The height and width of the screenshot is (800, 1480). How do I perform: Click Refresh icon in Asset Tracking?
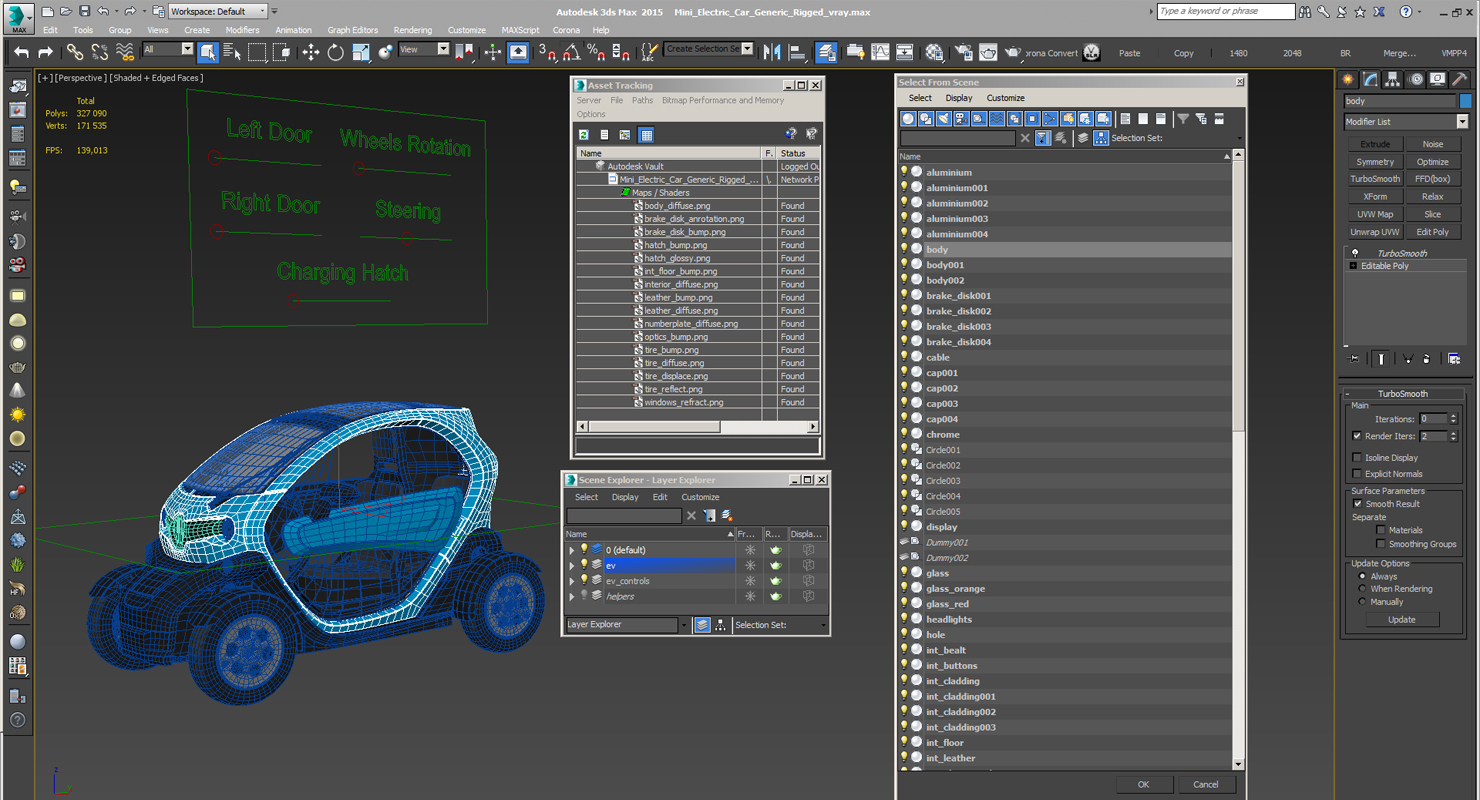pyautogui.click(x=584, y=134)
